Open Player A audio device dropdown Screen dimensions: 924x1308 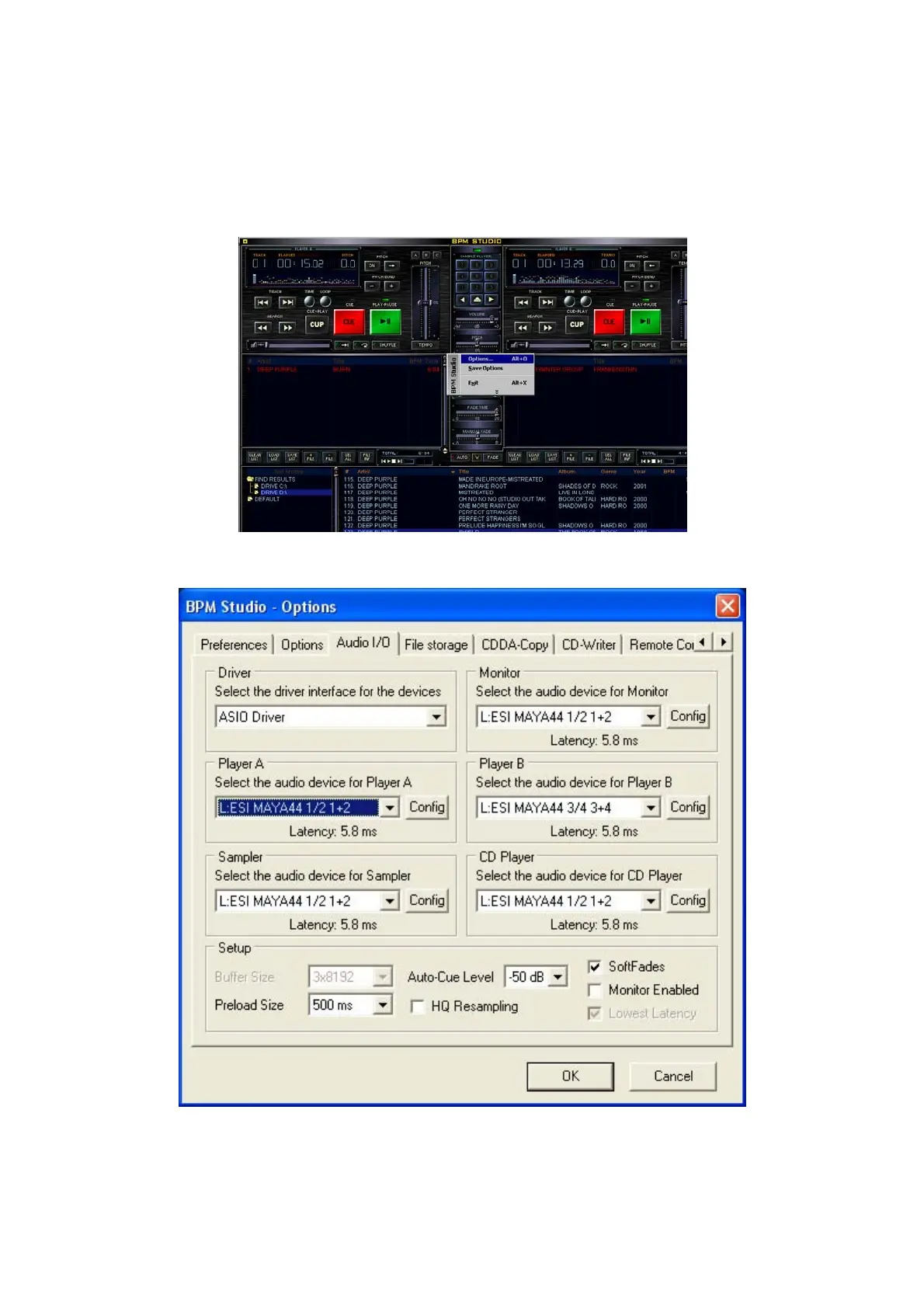[390, 808]
